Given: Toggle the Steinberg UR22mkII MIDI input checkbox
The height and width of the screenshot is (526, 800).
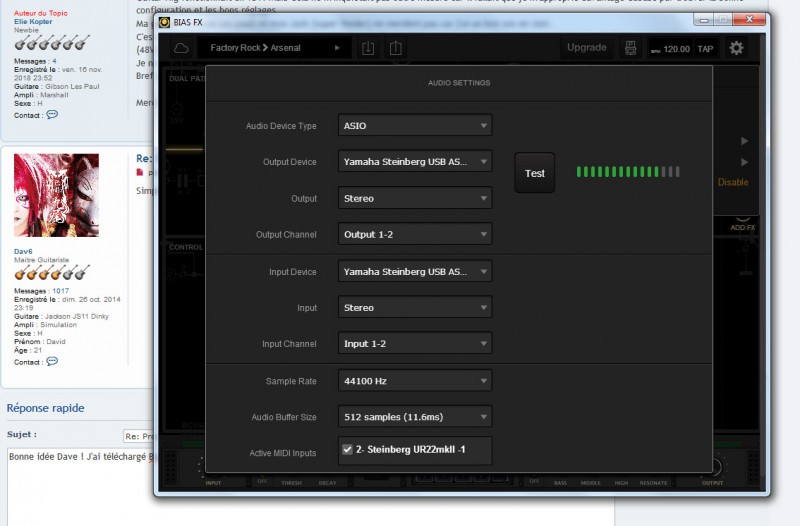Looking at the screenshot, I should point(347,449).
